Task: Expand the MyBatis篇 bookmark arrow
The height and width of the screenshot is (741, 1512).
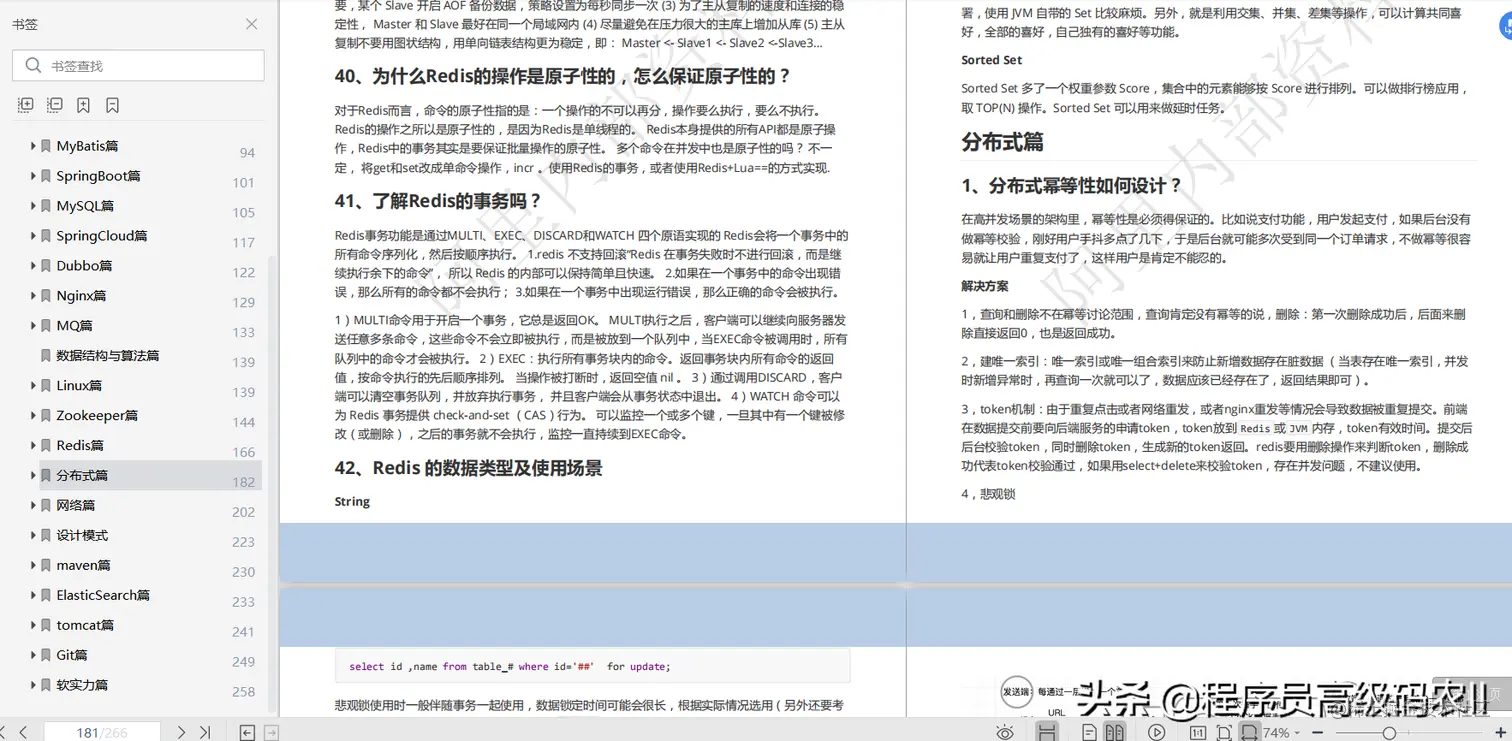Action: point(33,146)
